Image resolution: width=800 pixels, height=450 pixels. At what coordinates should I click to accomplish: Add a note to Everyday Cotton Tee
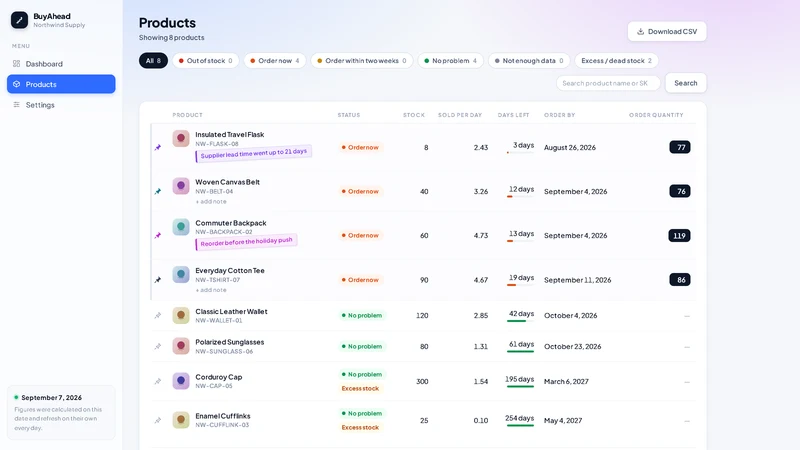(211, 290)
